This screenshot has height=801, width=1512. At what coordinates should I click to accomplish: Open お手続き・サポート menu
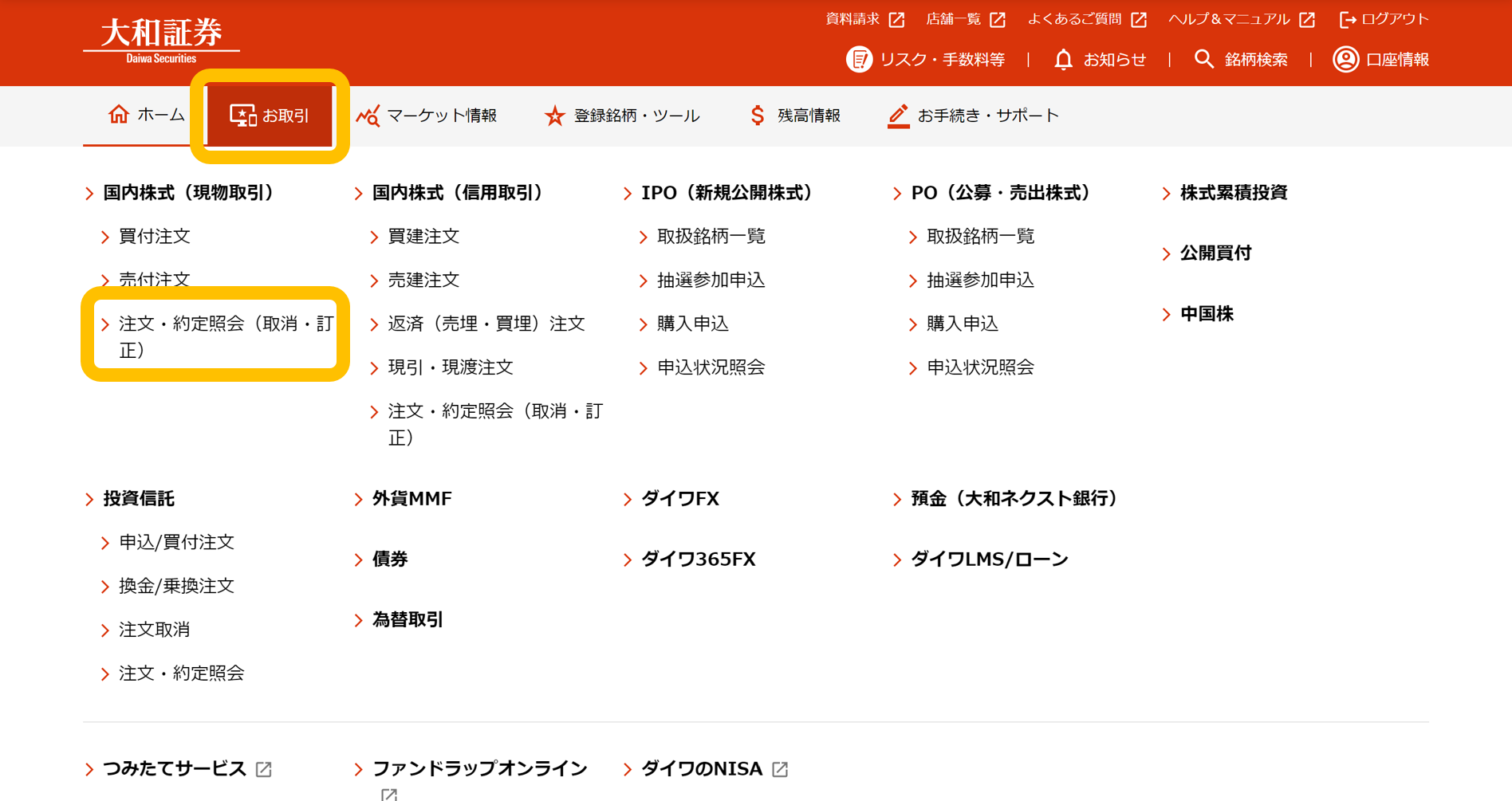(x=974, y=116)
